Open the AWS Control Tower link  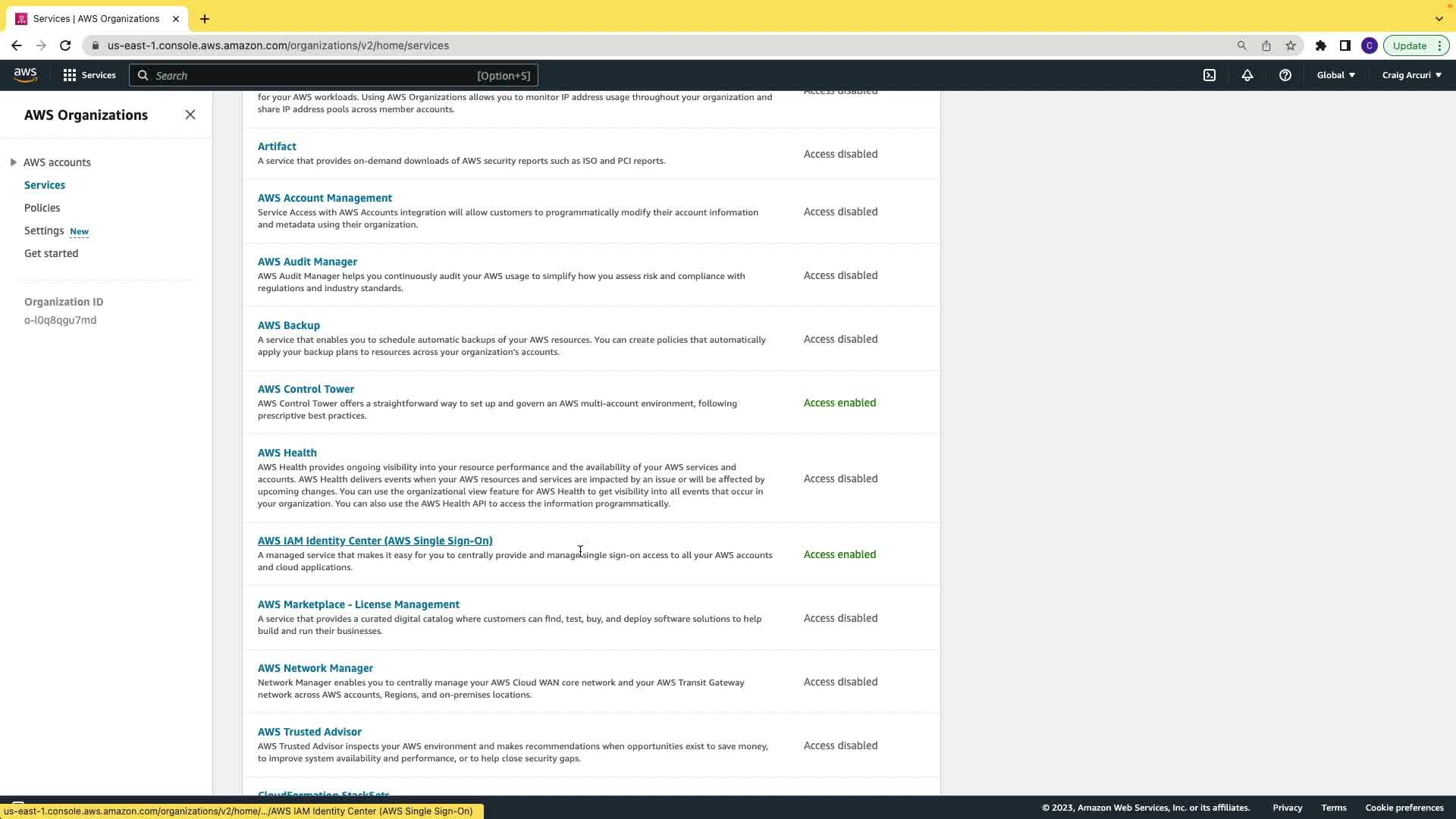click(x=306, y=389)
